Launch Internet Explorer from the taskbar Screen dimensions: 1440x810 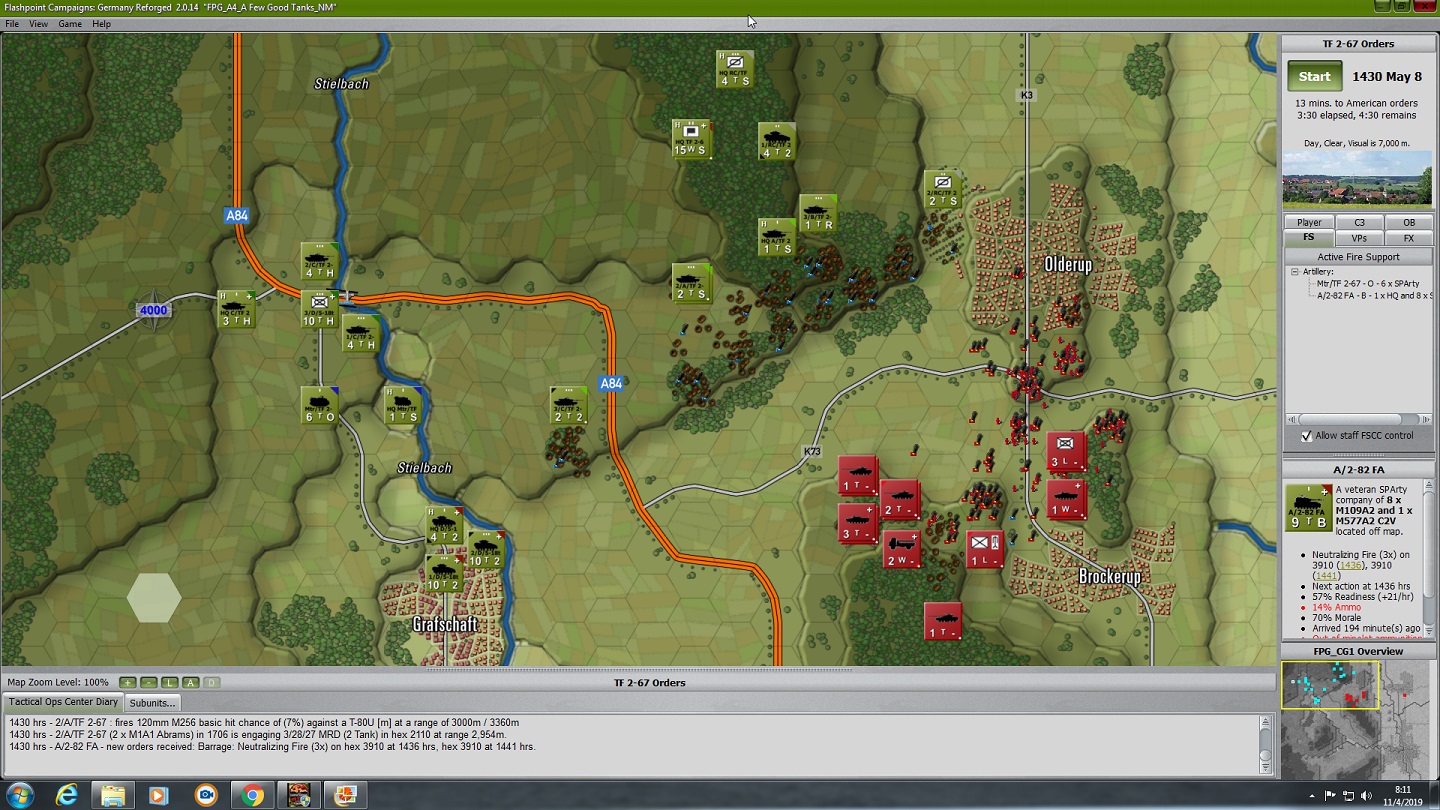[67, 795]
